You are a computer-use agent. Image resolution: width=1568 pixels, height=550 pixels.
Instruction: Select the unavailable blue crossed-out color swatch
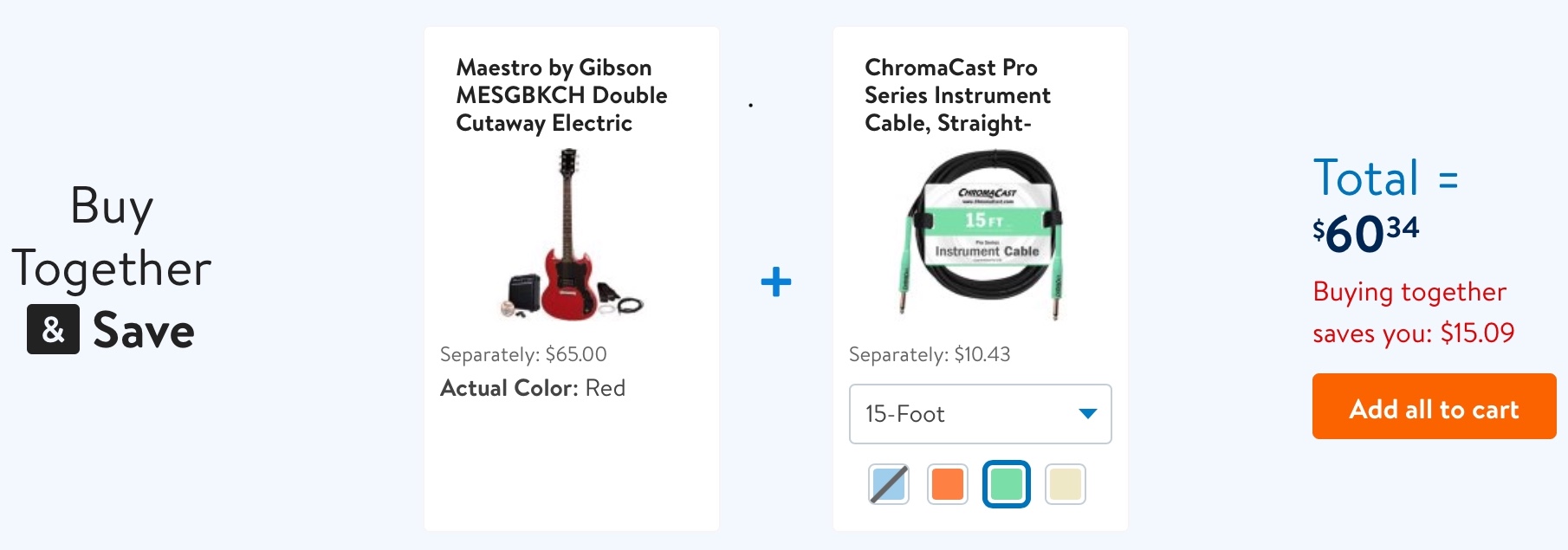889,484
